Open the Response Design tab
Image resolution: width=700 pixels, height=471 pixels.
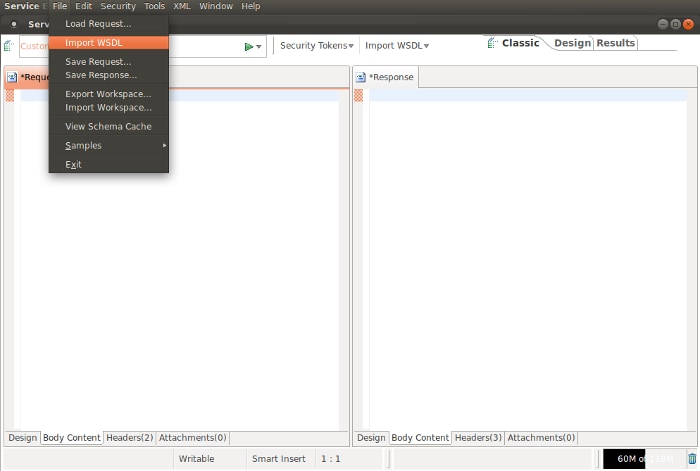(x=371, y=438)
